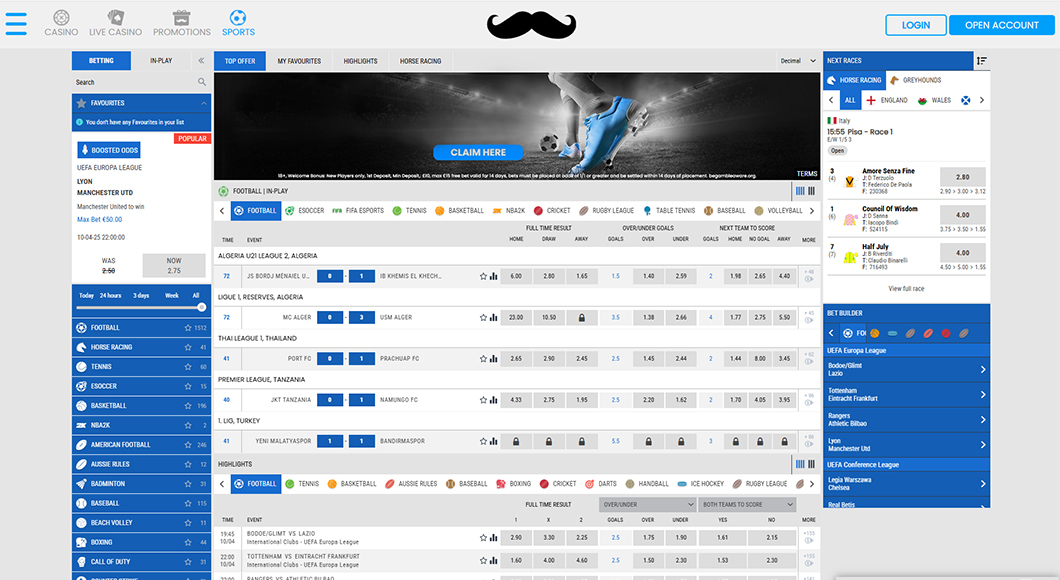
Task: Switch in-play to compact column view
Action: 811,191
